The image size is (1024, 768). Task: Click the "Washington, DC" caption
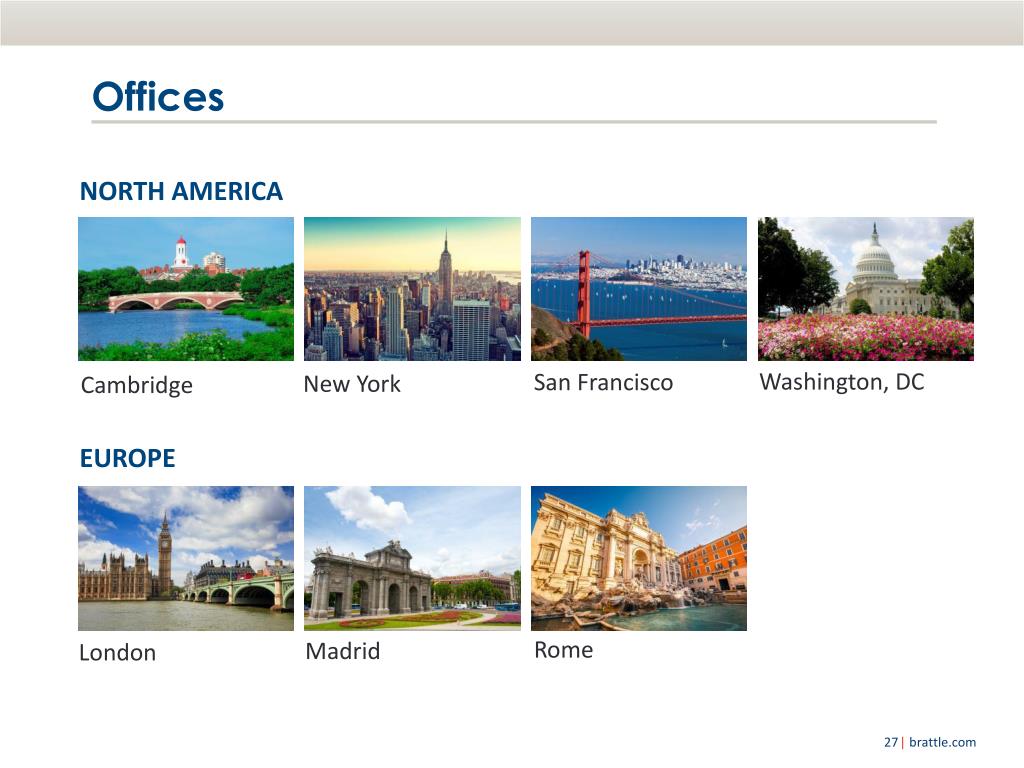click(x=842, y=382)
